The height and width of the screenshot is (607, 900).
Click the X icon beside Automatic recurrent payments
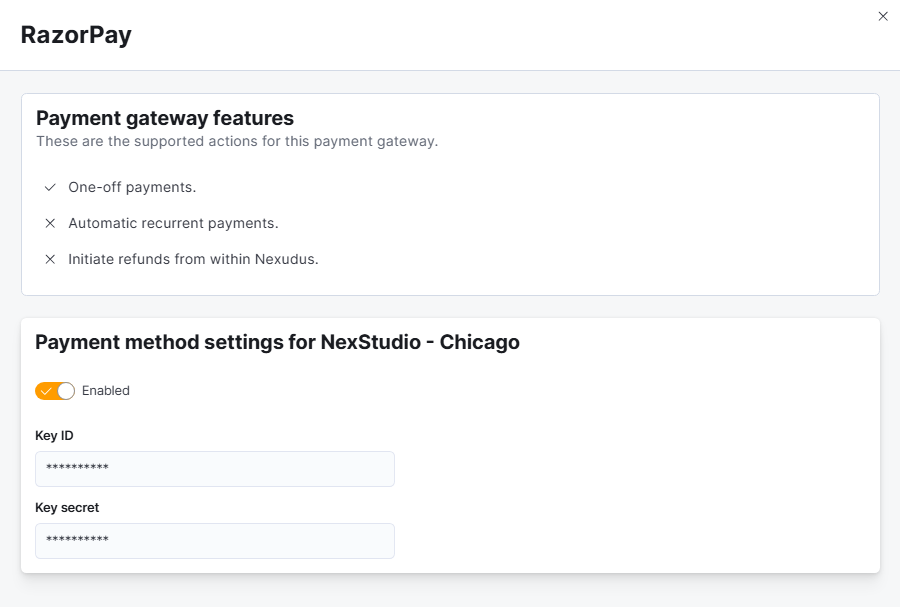tap(51, 223)
